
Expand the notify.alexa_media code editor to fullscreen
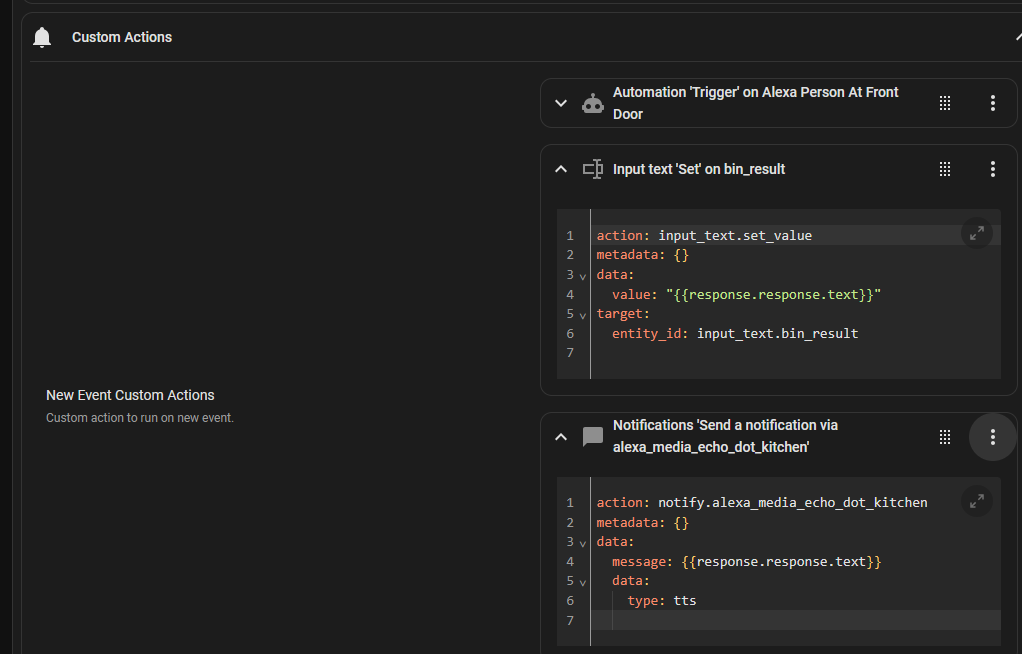(976, 501)
